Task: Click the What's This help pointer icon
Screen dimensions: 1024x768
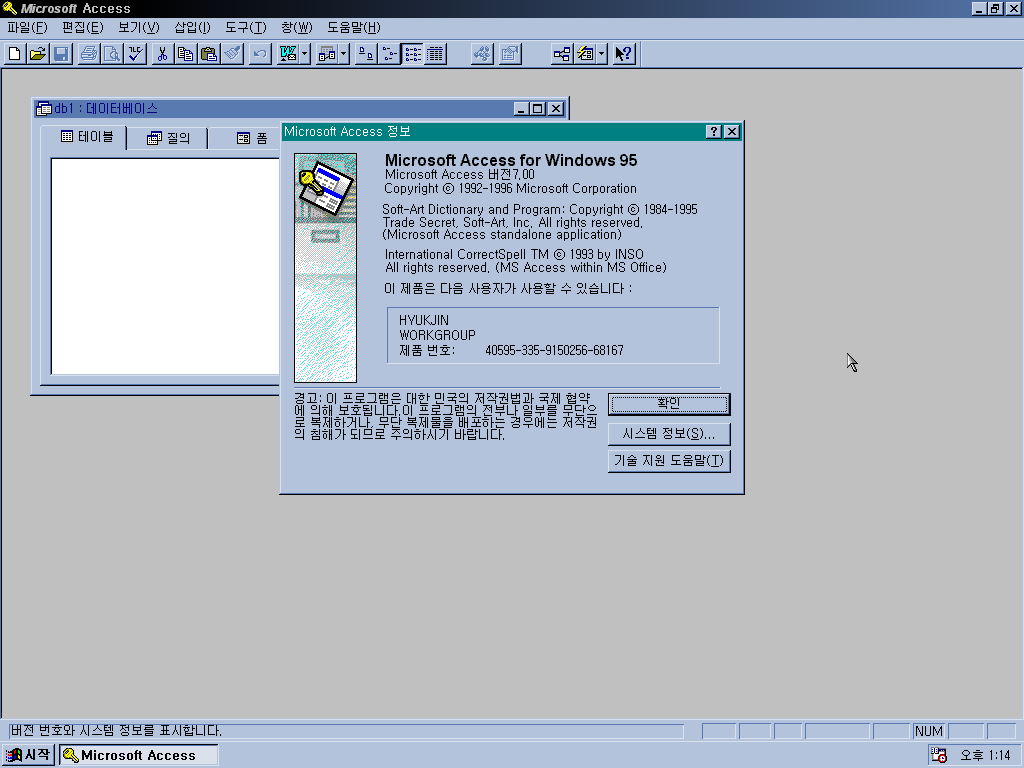Action: 624,54
